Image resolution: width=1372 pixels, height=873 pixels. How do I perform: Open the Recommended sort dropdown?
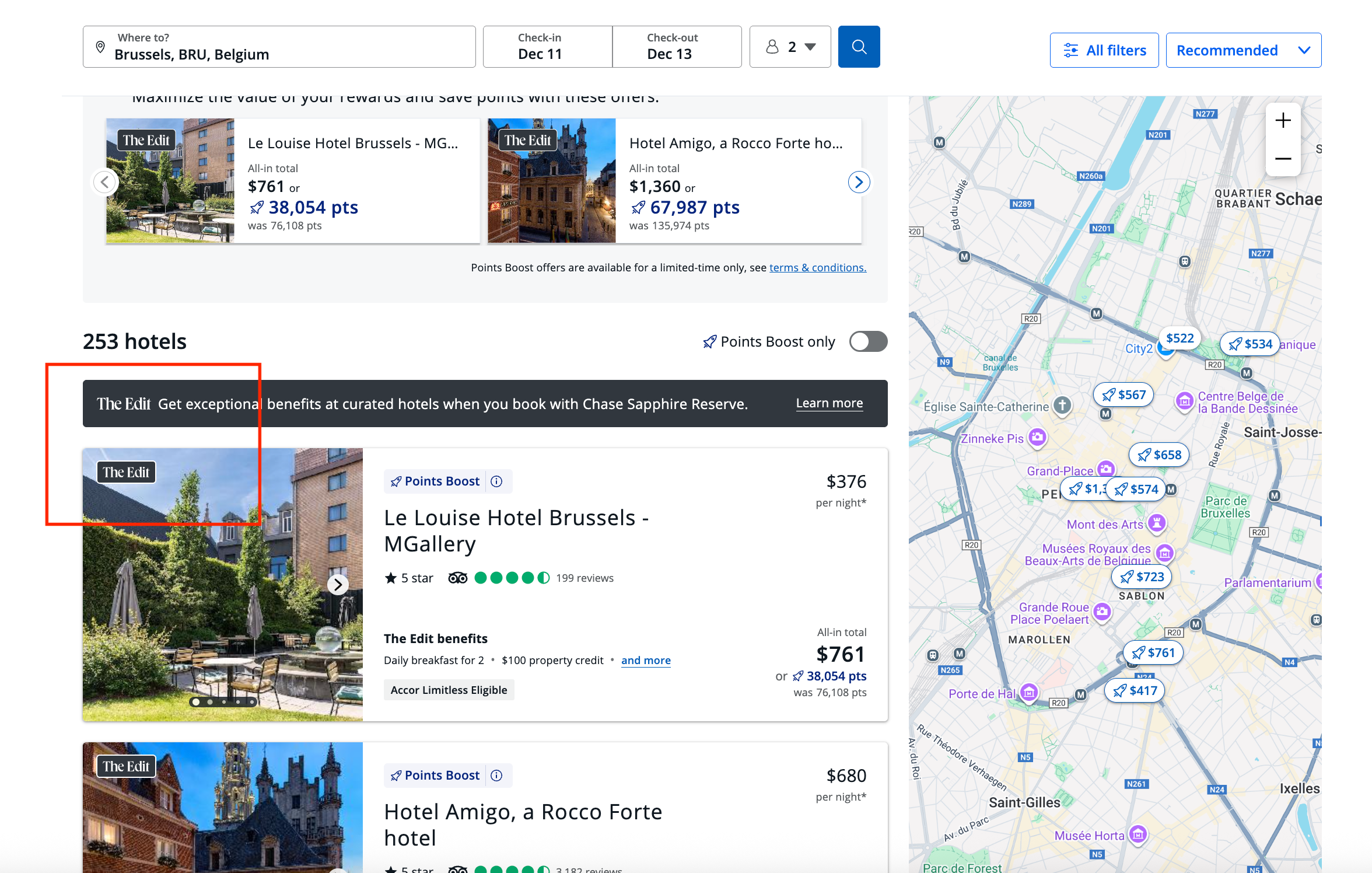pyautogui.click(x=1243, y=50)
